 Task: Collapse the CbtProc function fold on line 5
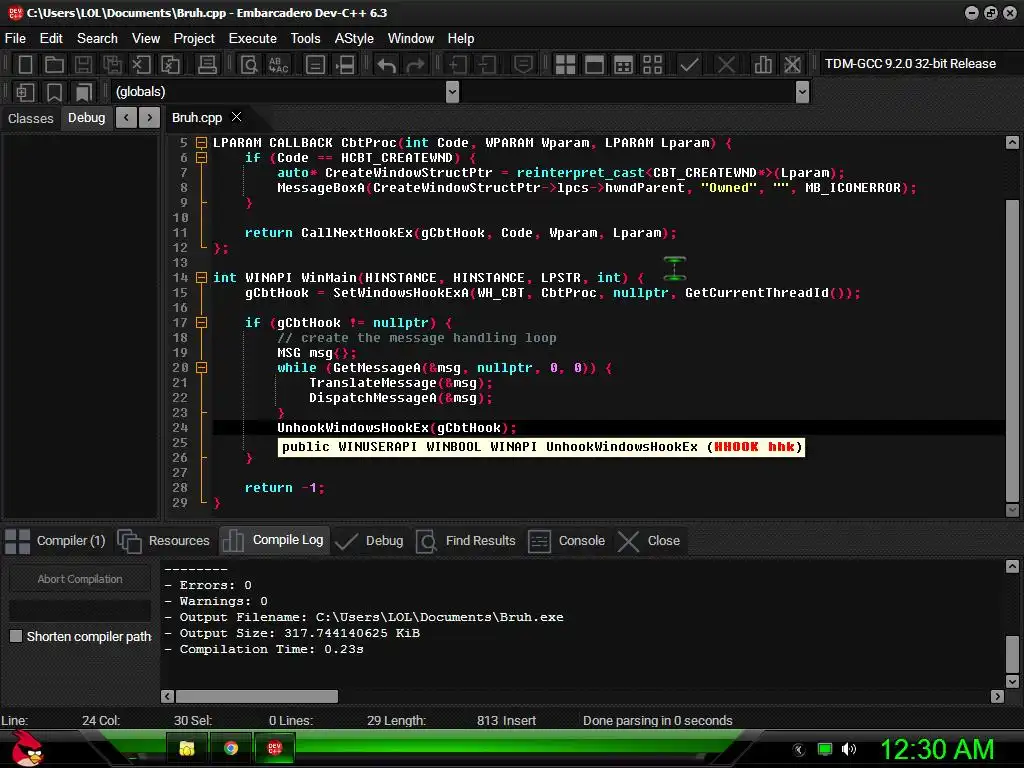tap(202, 143)
